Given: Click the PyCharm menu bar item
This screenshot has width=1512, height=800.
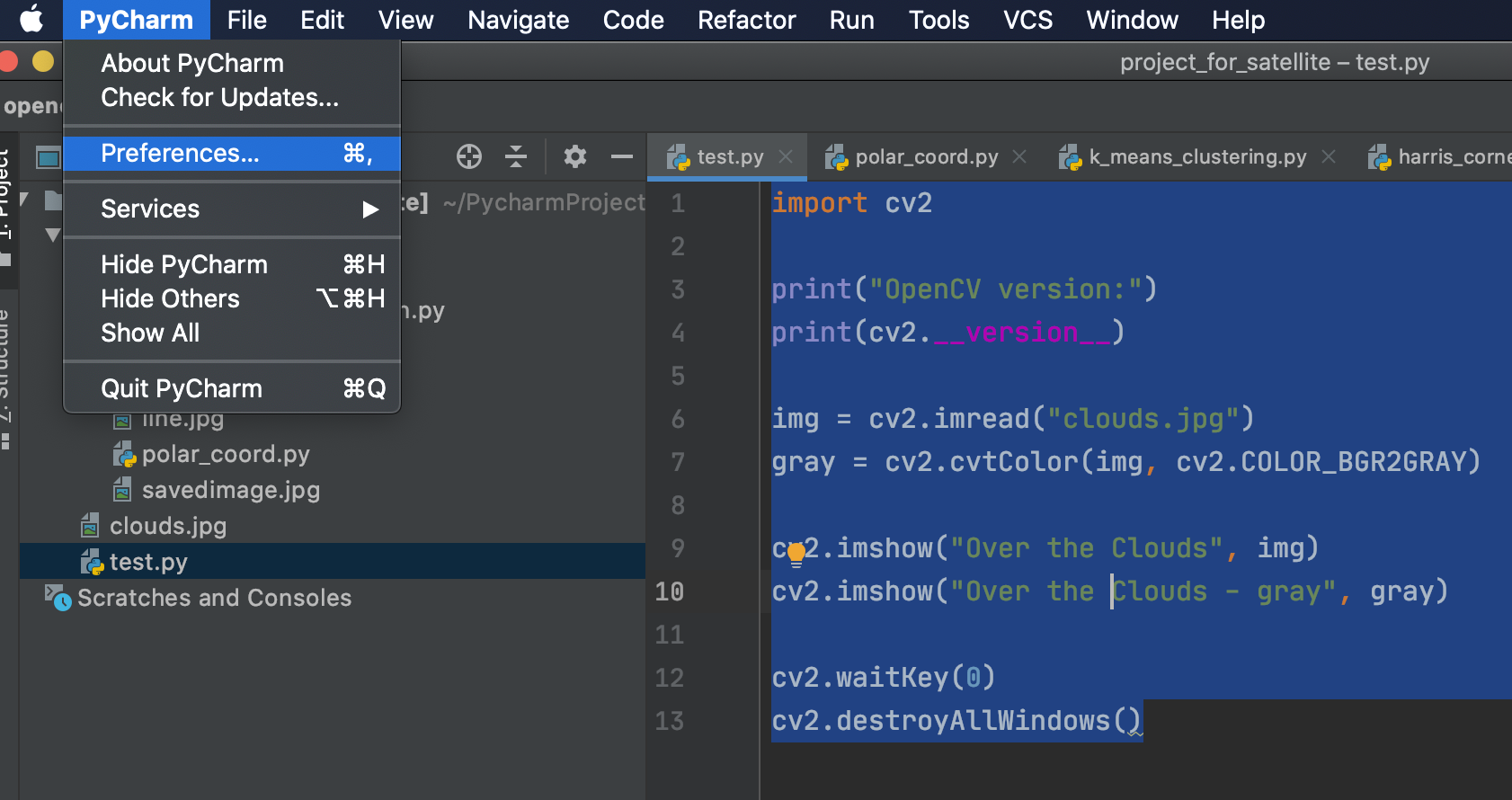Looking at the screenshot, I should [137, 20].
